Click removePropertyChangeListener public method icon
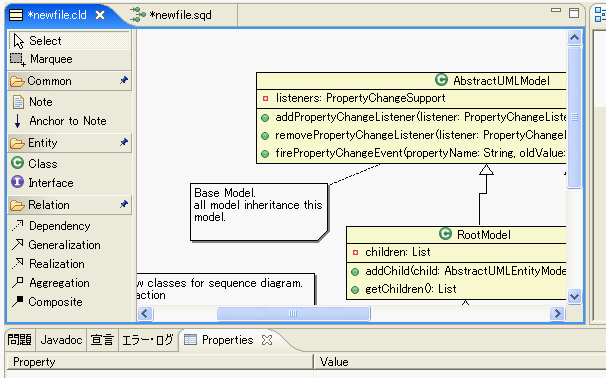 [x=265, y=136]
